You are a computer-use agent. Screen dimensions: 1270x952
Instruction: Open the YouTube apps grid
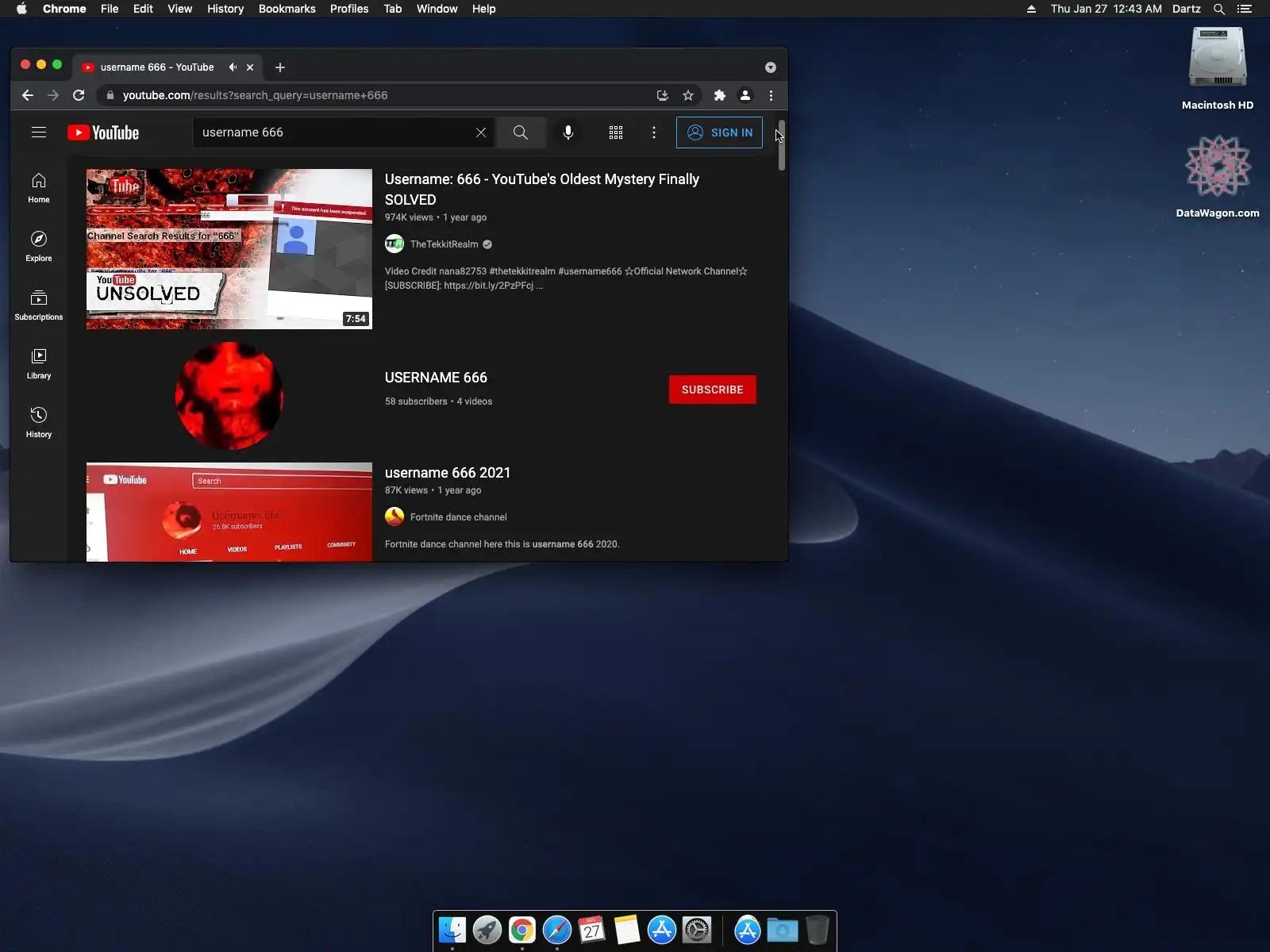tap(616, 132)
